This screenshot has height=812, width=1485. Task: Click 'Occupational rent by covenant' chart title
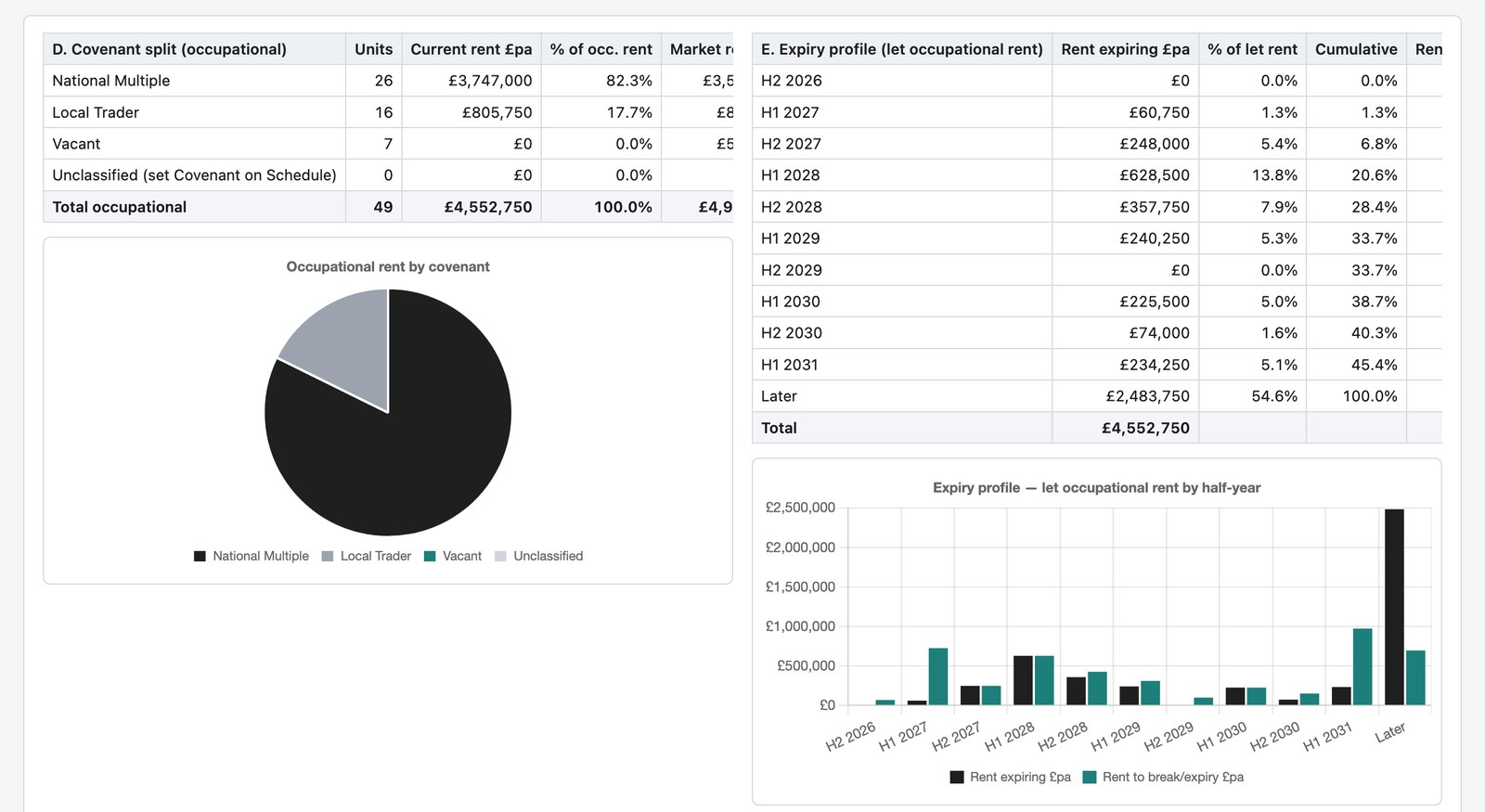coord(388,266)
